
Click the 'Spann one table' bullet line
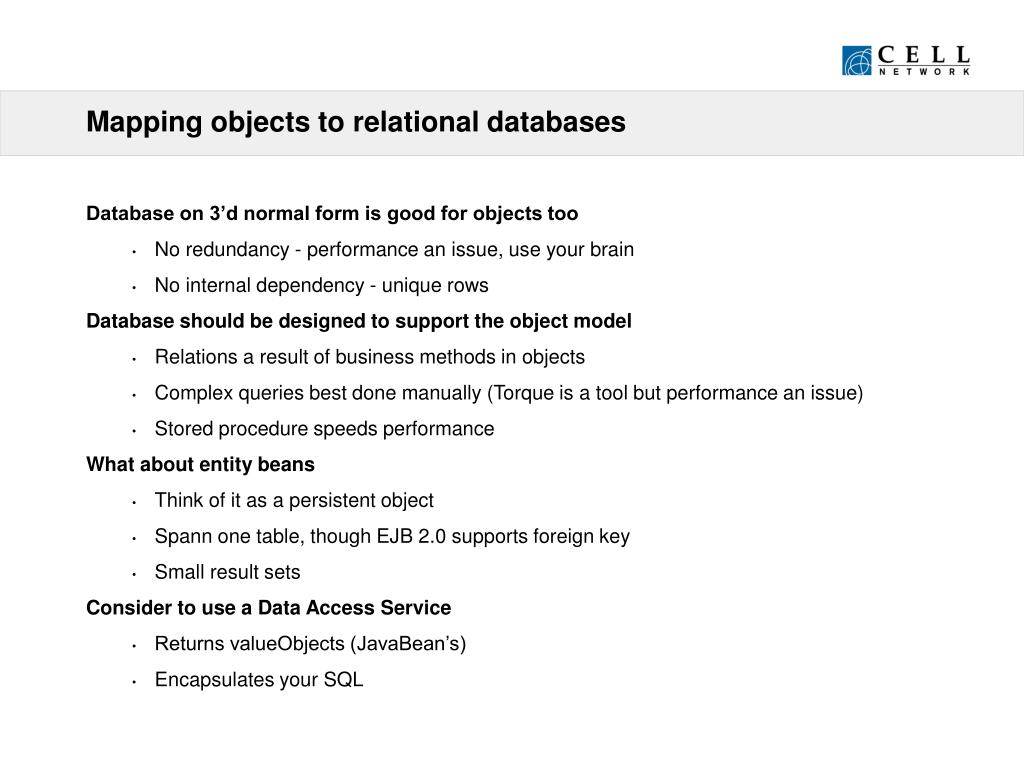pyautogui.click(x=392, y=537)
